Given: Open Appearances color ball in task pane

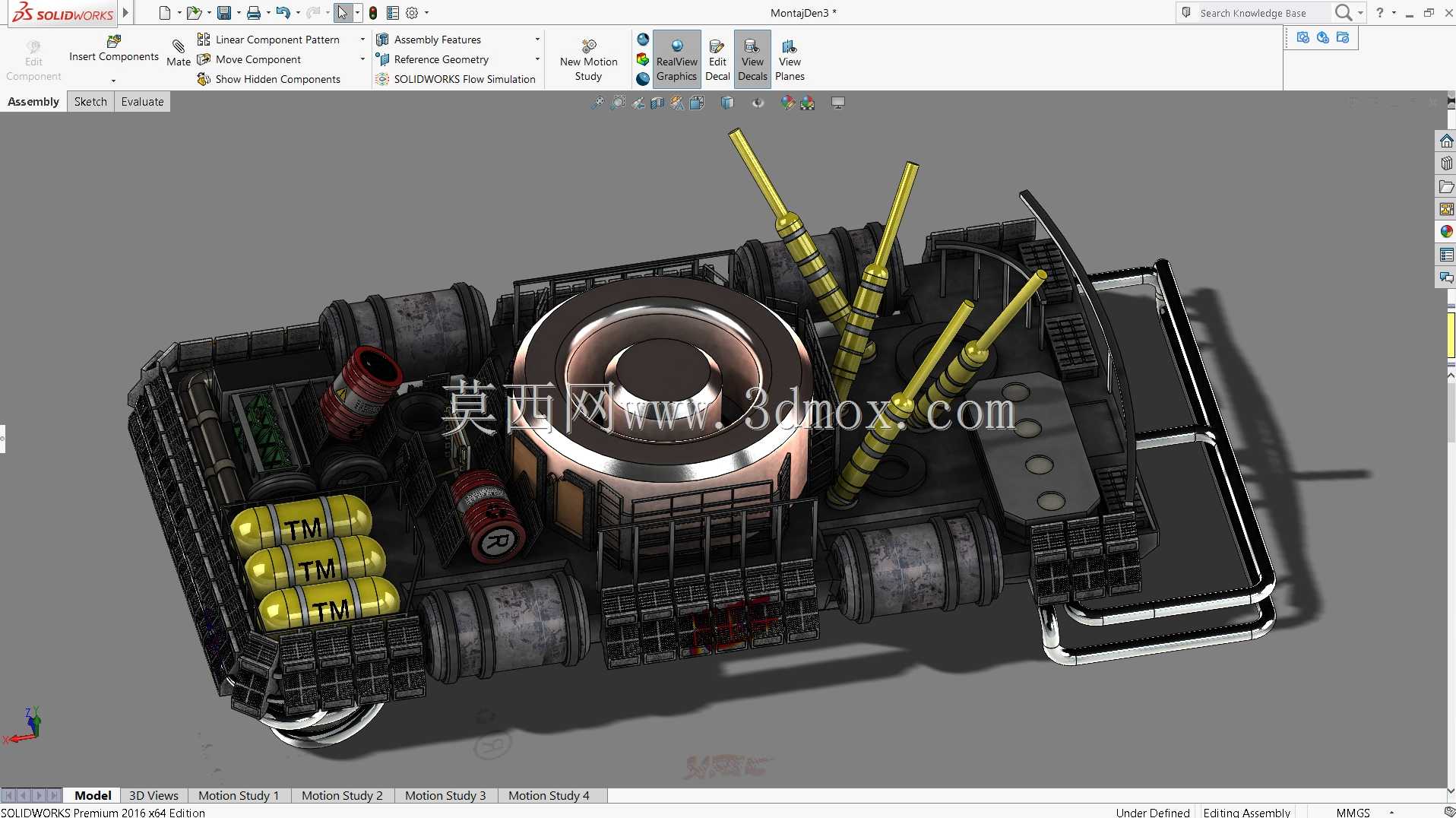Looking at the screenshot, I should pyautogui.click(x=1446, y=232).
